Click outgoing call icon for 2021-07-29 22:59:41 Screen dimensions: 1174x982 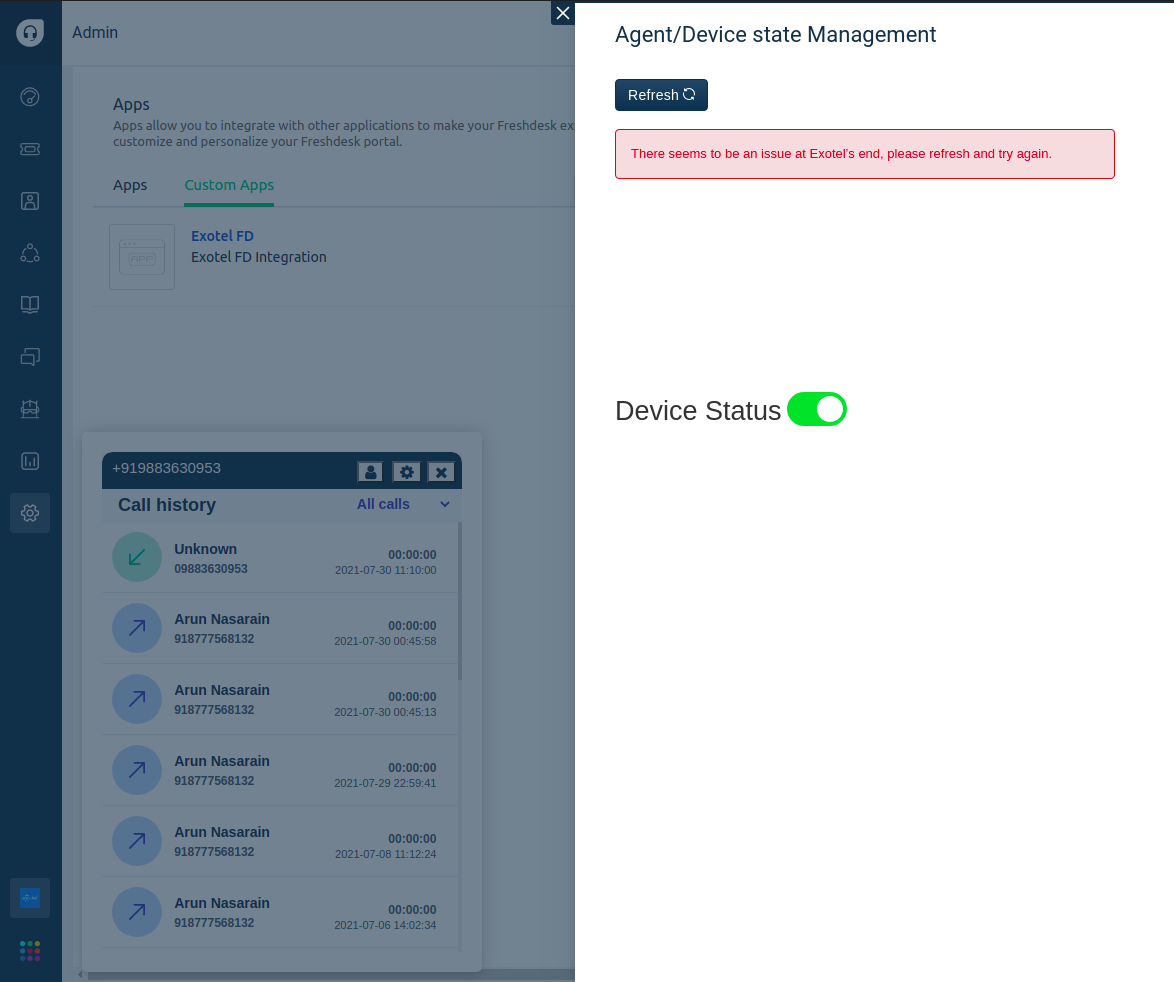[137, 769]
